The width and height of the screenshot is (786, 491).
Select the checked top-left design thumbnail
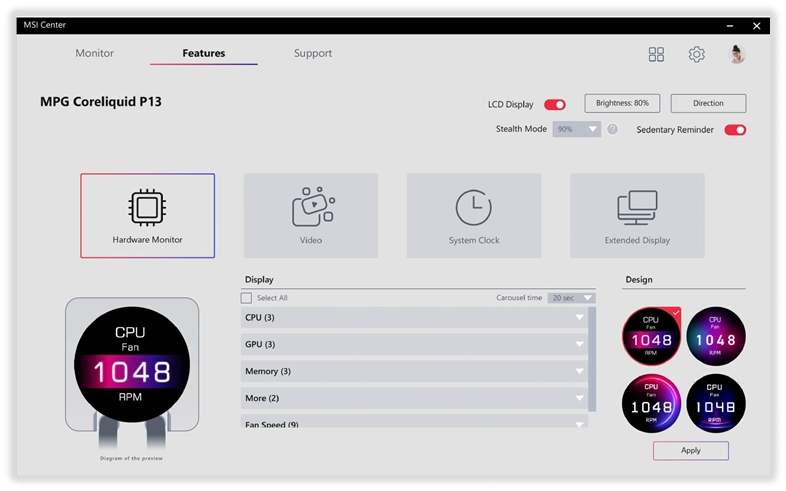tap(651, 336)
